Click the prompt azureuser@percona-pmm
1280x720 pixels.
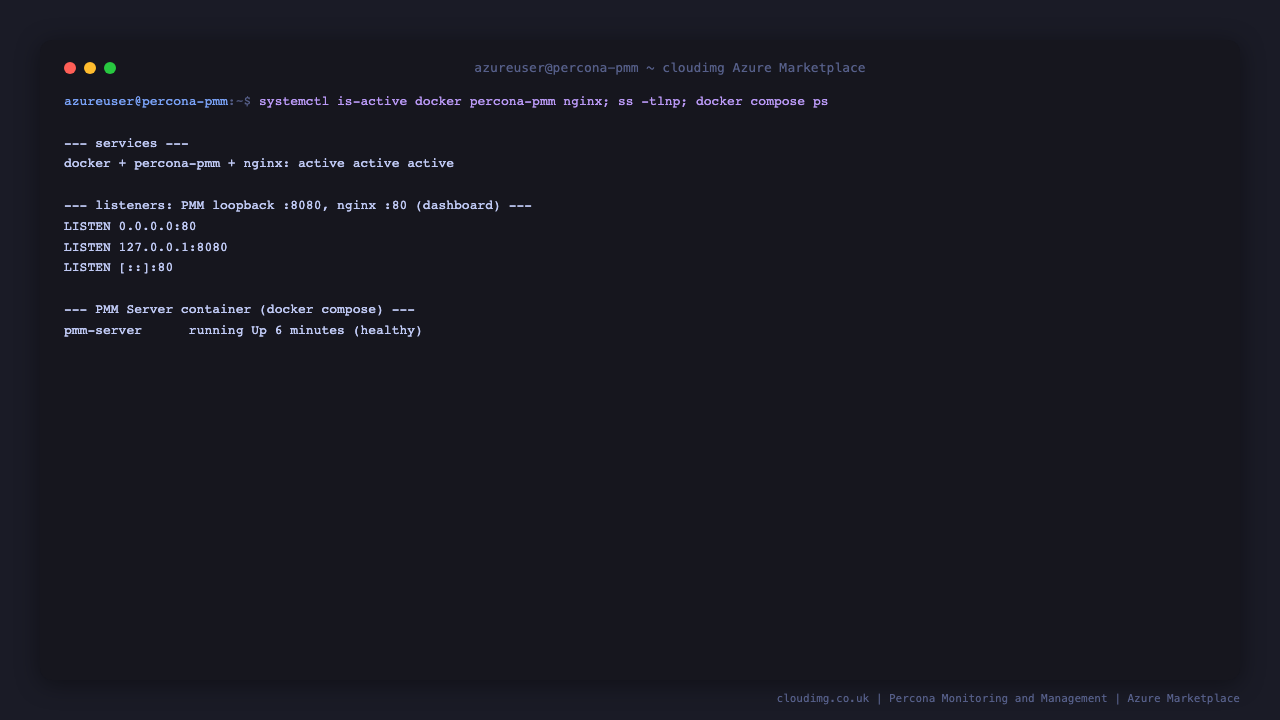(x=146, y=102)
